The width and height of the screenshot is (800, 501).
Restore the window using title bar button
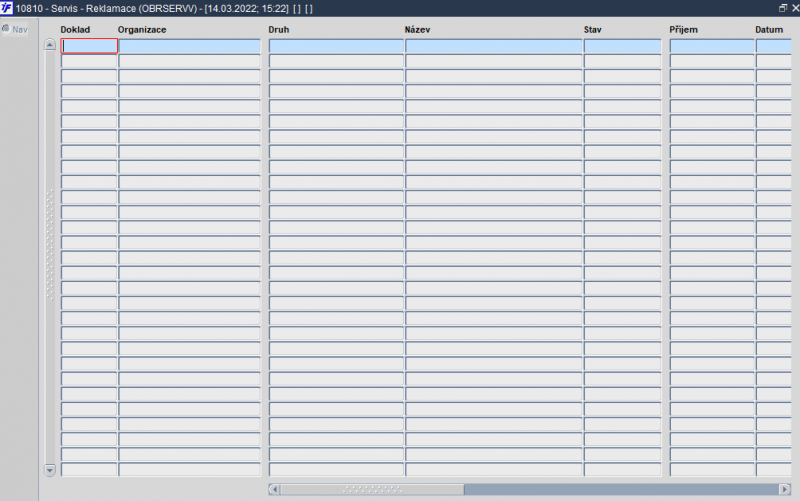pos(783,8)
